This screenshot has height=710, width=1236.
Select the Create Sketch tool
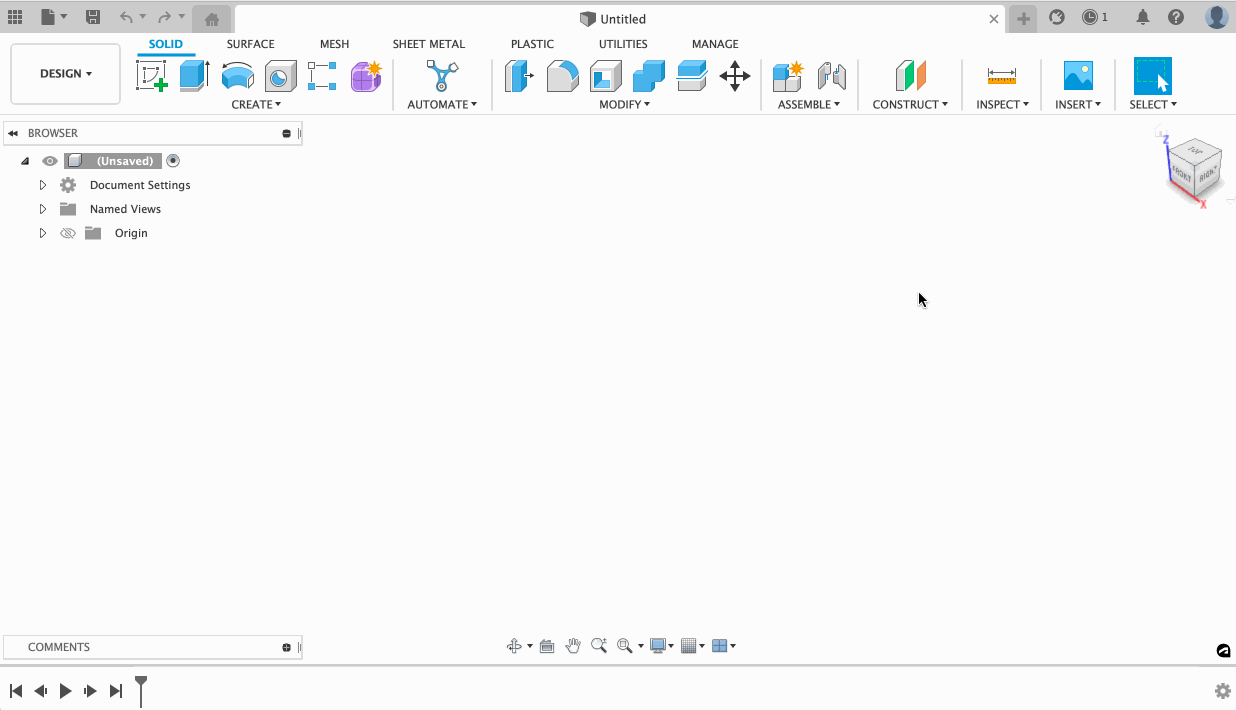click(152, 76)
